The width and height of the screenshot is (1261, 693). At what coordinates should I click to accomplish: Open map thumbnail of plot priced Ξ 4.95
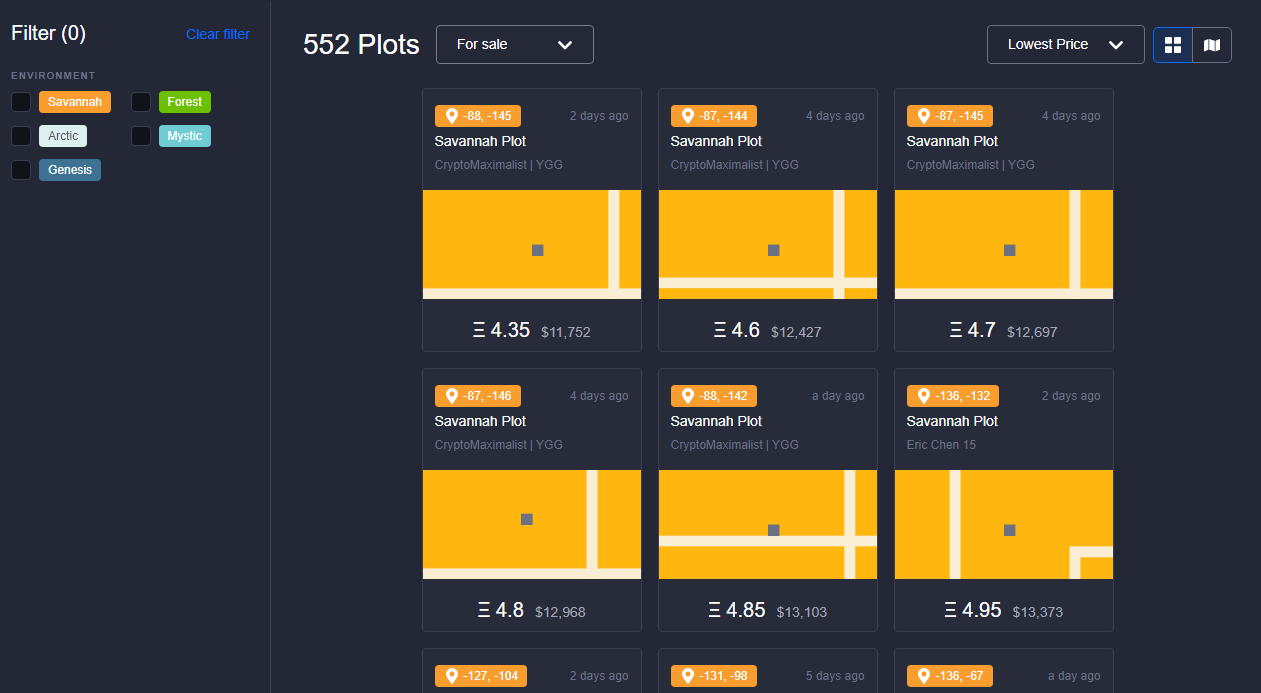pos(1004,524)
